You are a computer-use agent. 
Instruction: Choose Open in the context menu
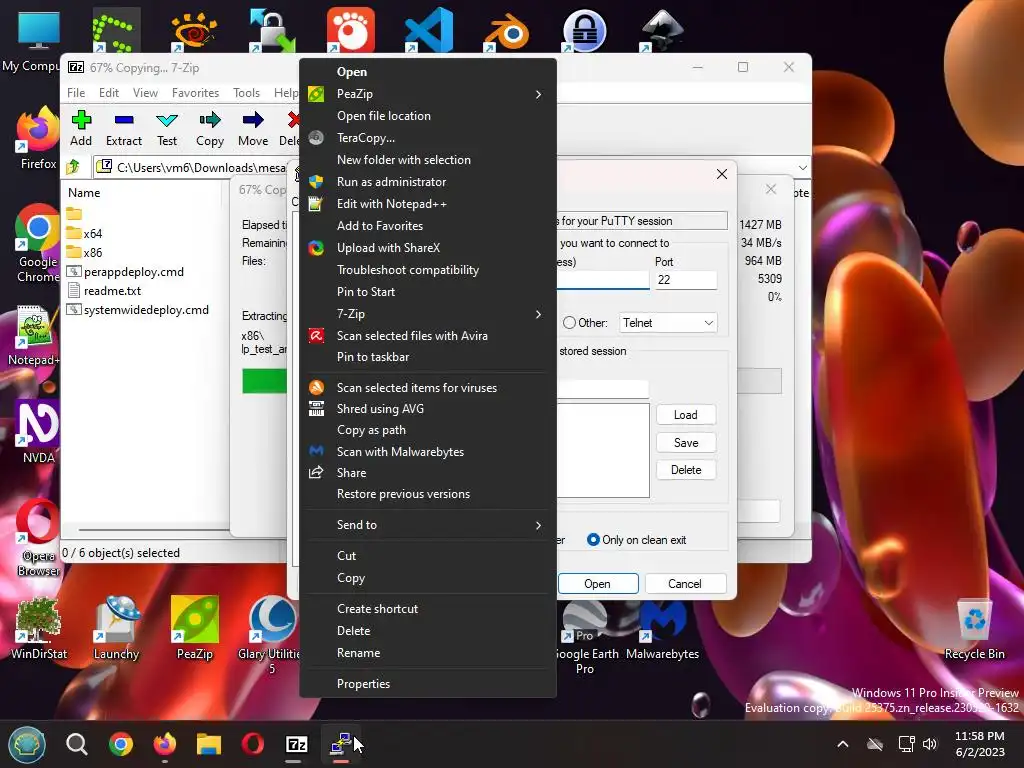(x=428, y=72)
